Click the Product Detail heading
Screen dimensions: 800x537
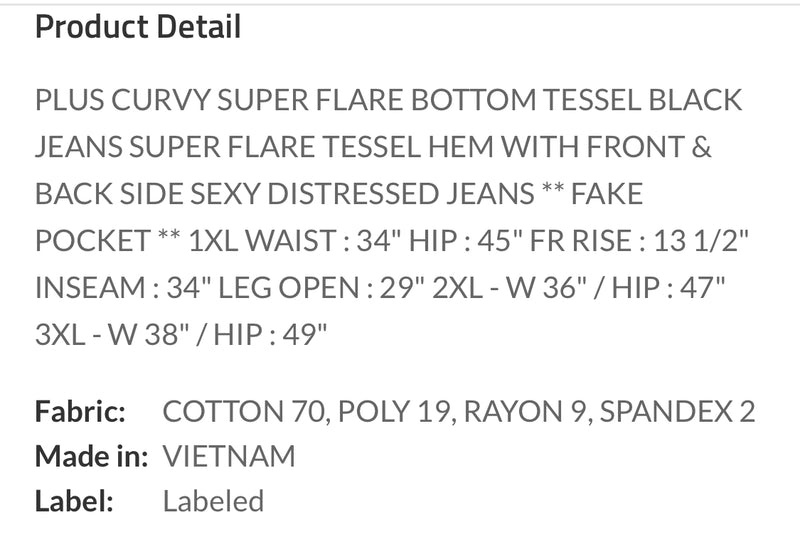(x=138, y=27)
